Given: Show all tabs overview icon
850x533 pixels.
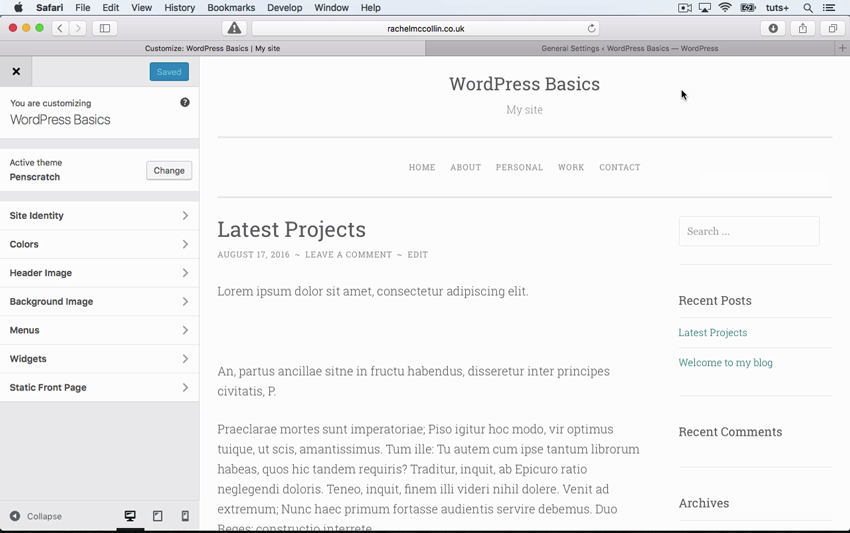Looking at the screenshot, I should 833,28.
